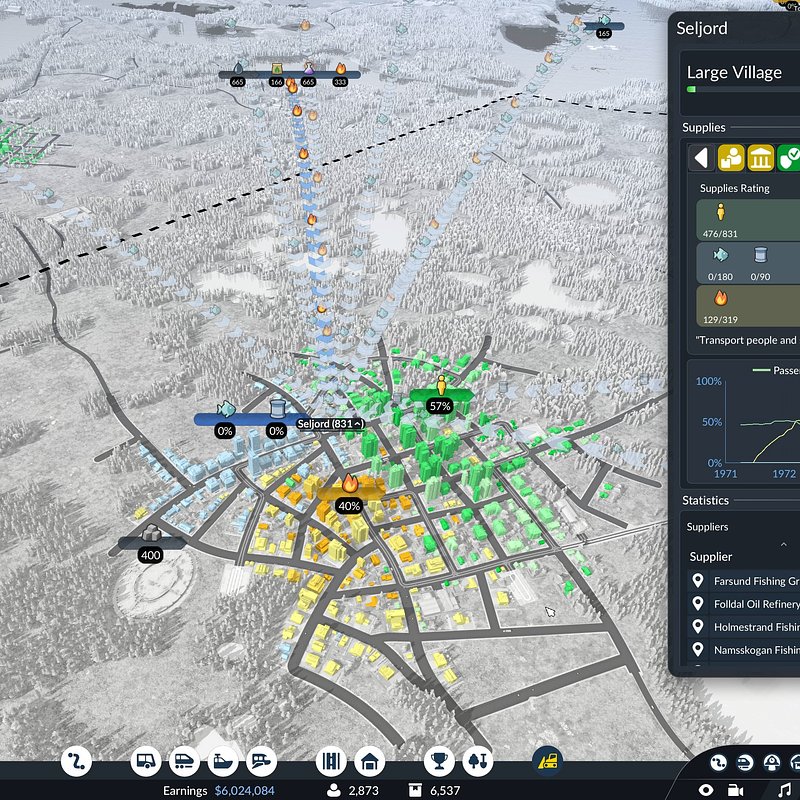This screenshot has width=800, height=800.
Task: Select the Holmestrand Fishing row text
Action: (x=757, y=627)
